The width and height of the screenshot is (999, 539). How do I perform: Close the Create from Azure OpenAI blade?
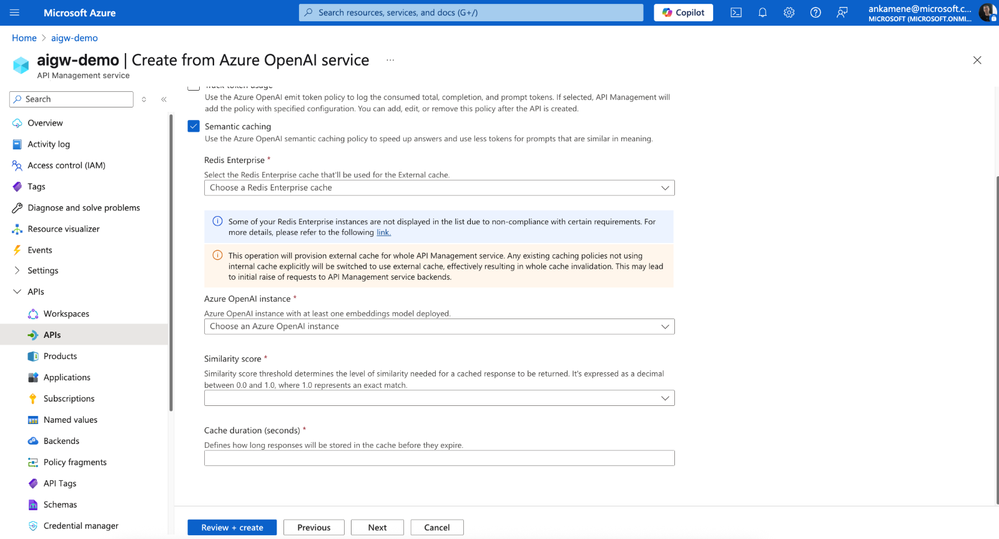tap(977, 60)
